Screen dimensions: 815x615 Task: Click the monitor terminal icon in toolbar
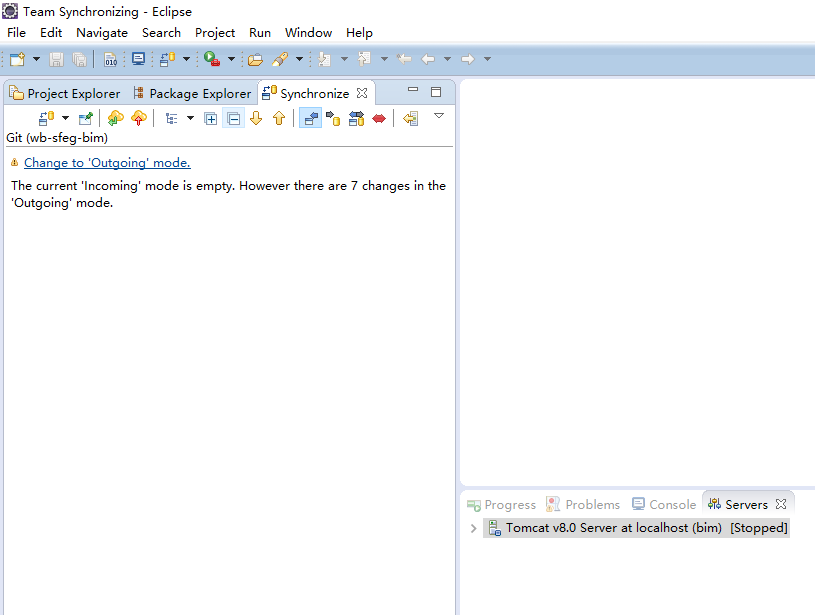coord(138,59)
